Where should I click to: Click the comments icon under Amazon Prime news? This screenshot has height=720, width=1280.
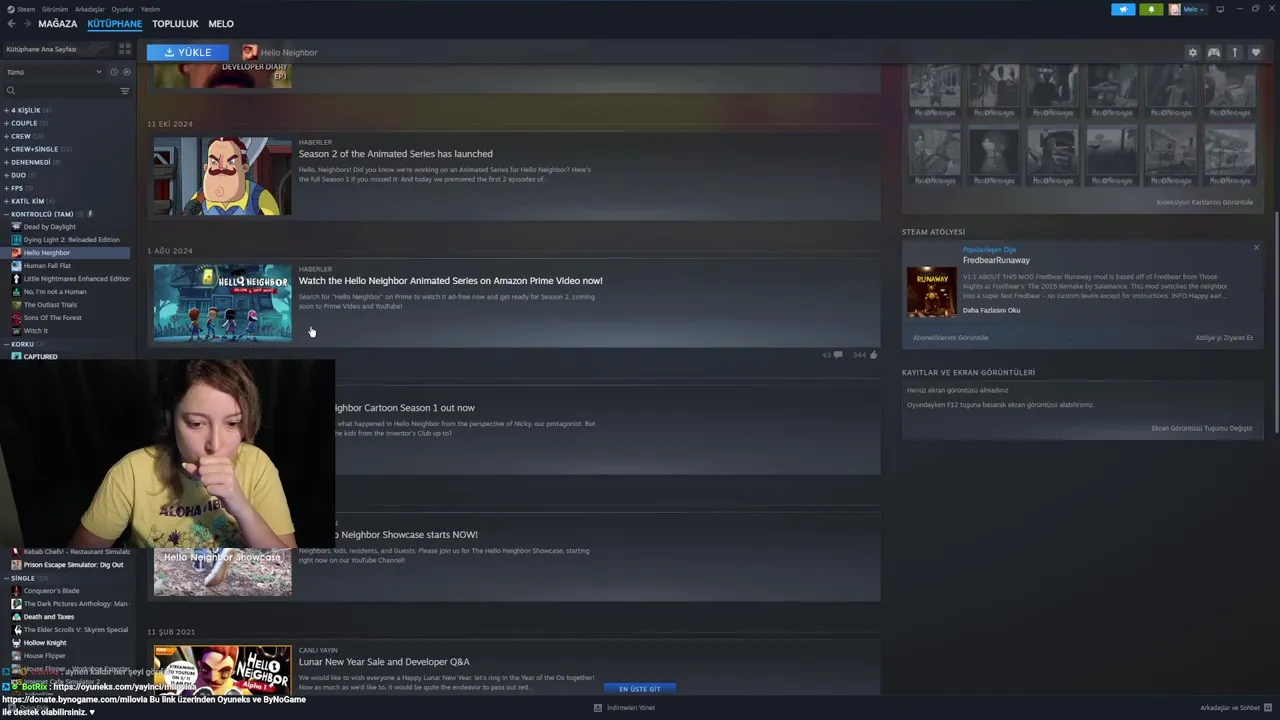(837, 355)
